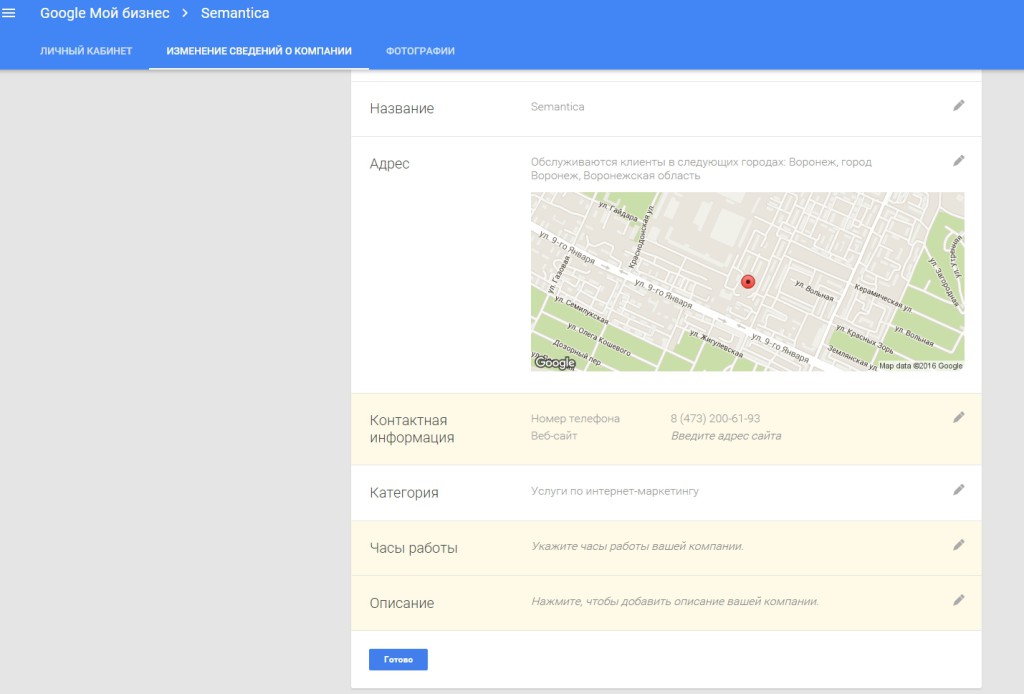Click pencil icon to edit Категория
The width and height of the screenshot is (1024, 694).
point(958,490)
